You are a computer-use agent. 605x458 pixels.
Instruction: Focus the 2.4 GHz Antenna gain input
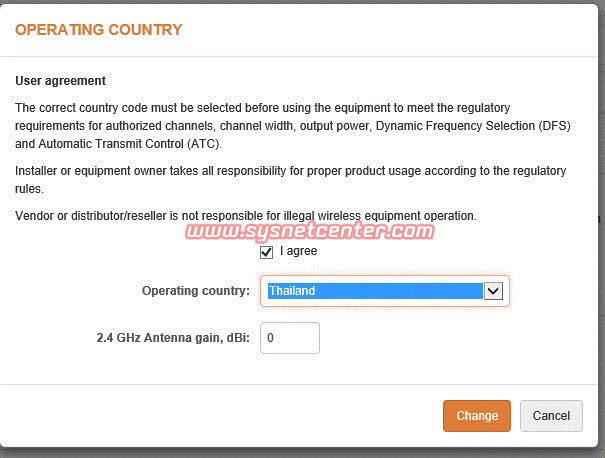290,338
